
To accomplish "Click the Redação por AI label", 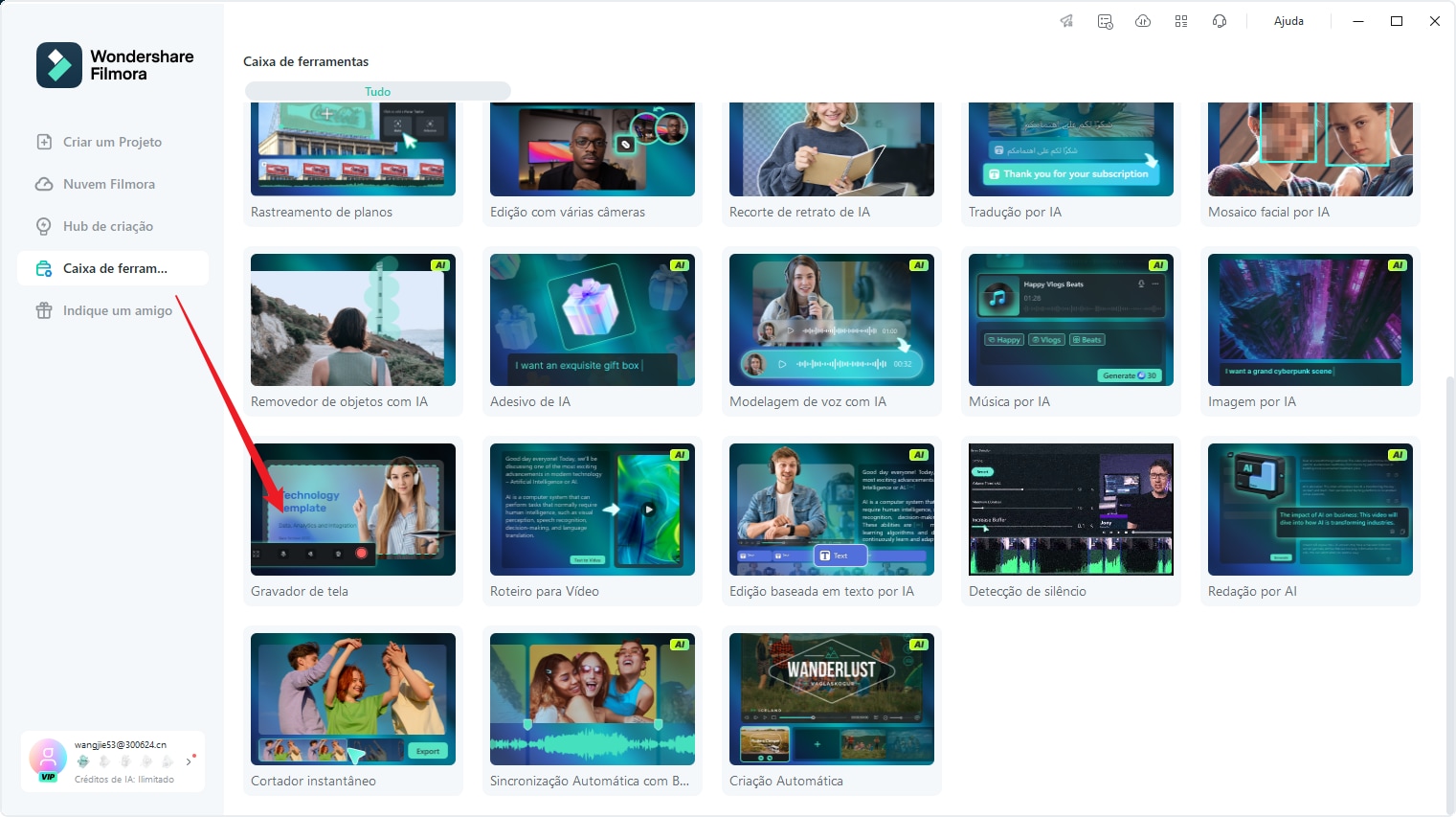I will [1252, 591].
